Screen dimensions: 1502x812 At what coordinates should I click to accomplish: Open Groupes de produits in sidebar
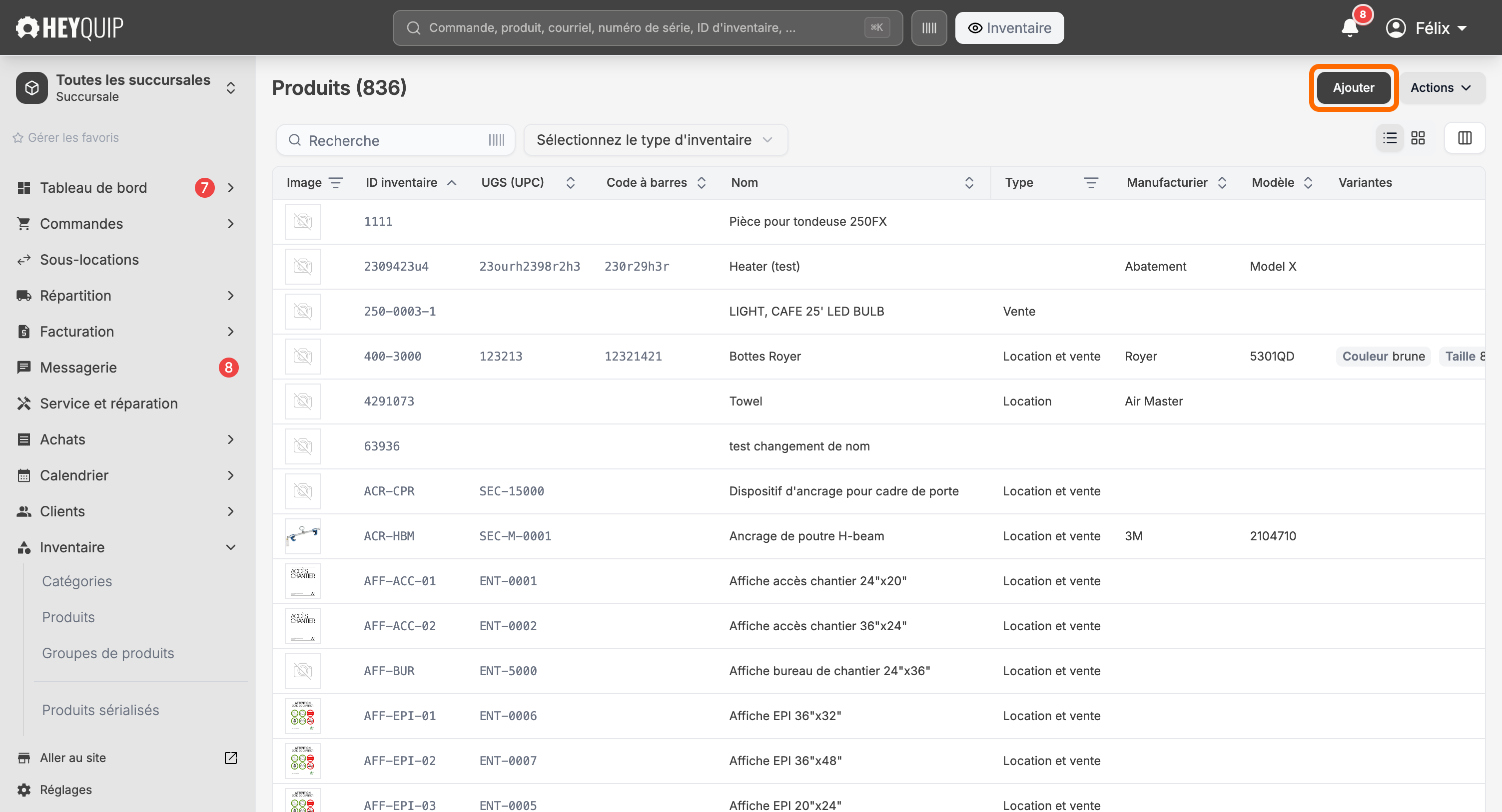pos(108,653)
